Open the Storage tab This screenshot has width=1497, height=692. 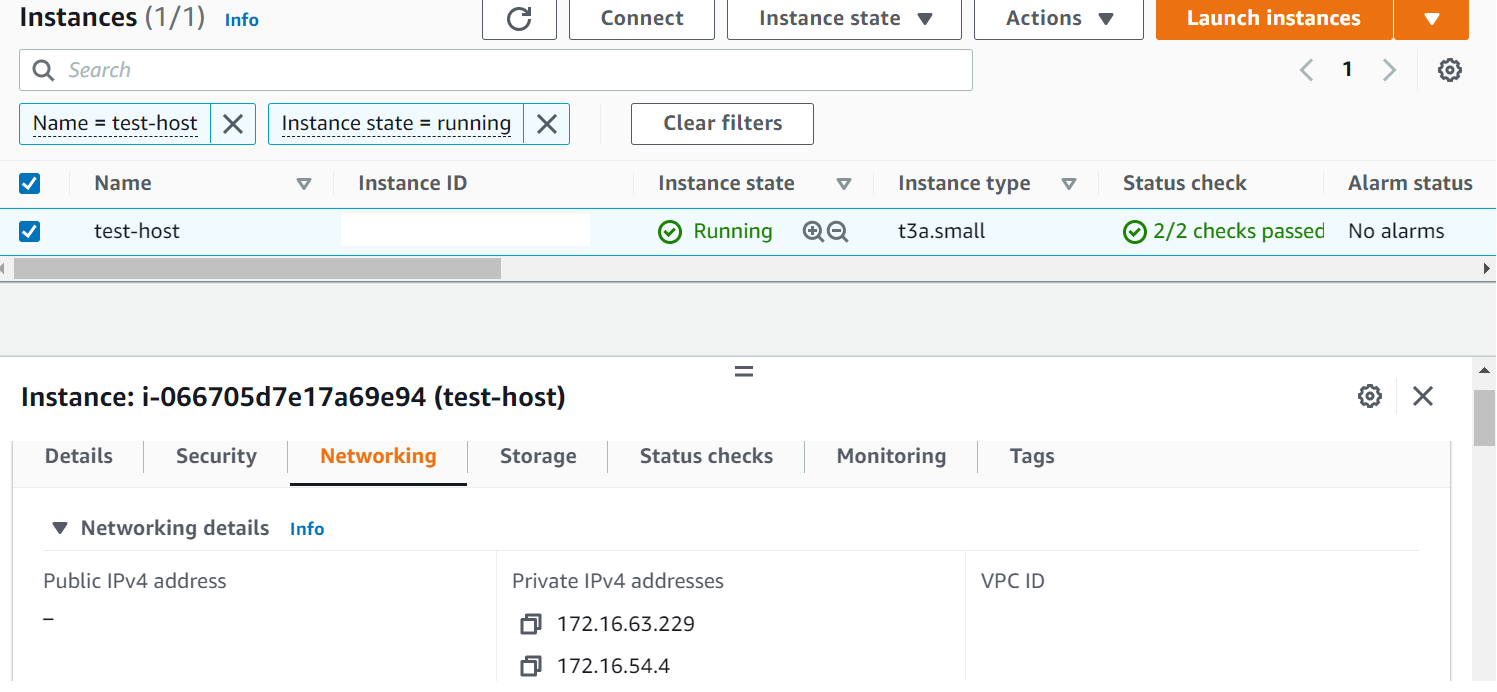click(538, 456)
